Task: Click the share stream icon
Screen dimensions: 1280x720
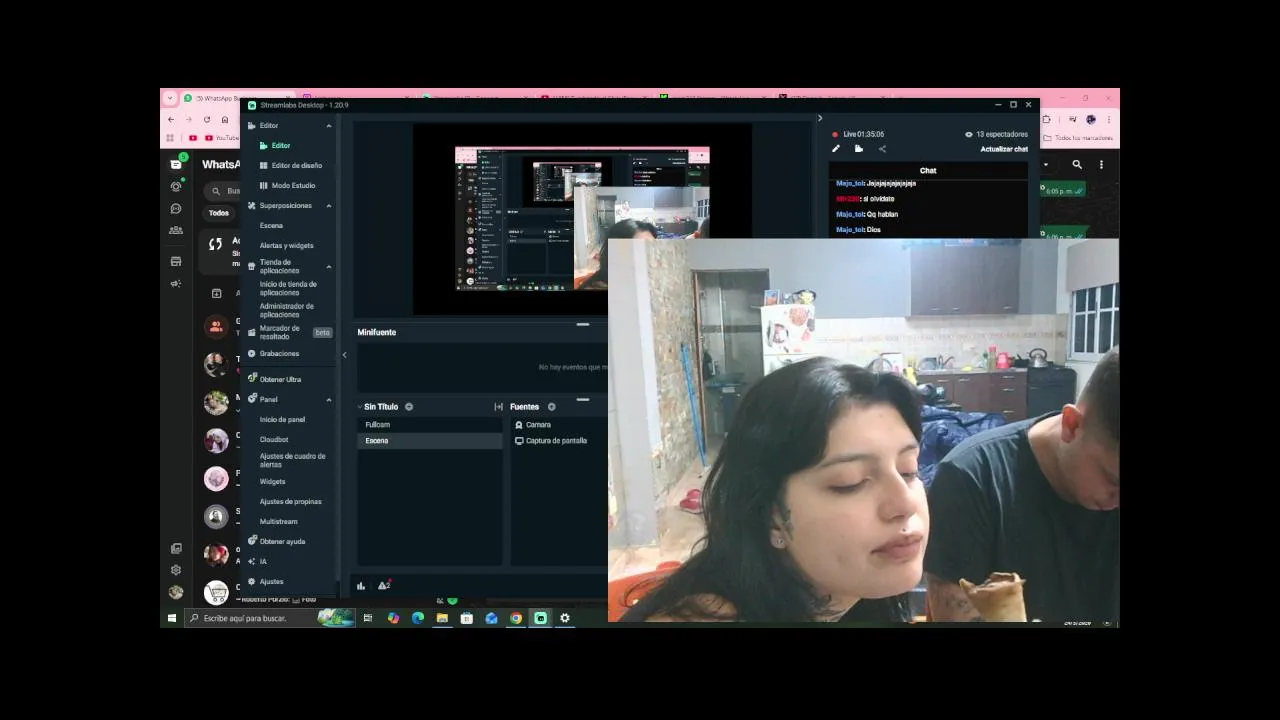Action: tap(882, 149)
